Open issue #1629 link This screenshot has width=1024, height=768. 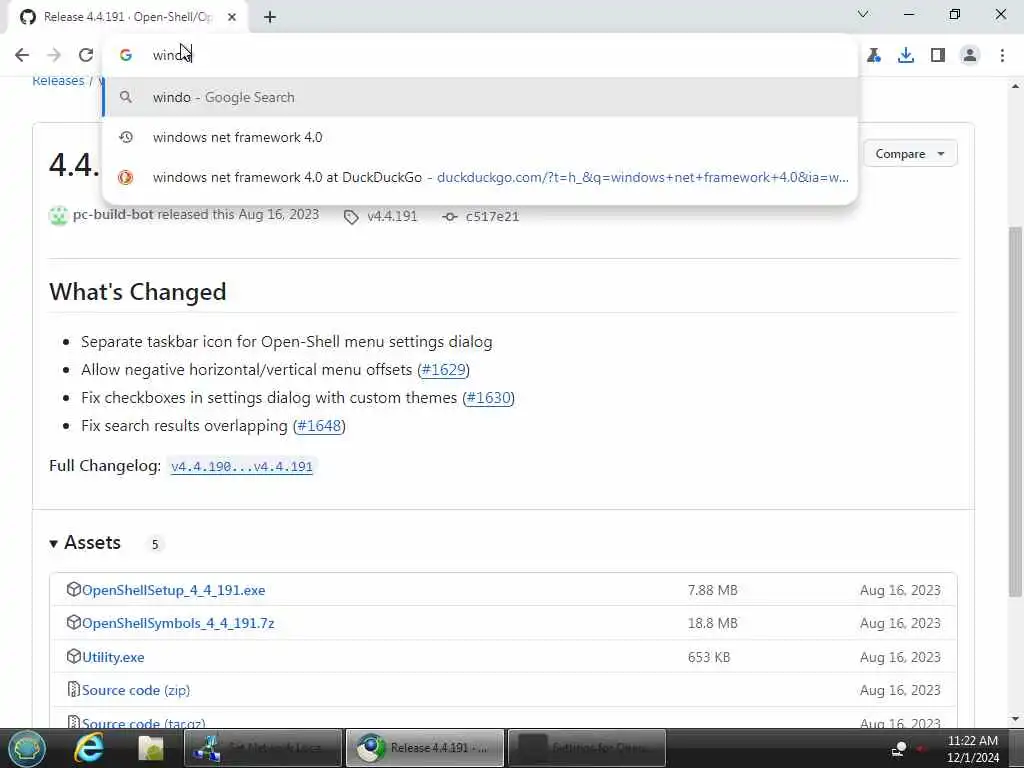point(443,370)
